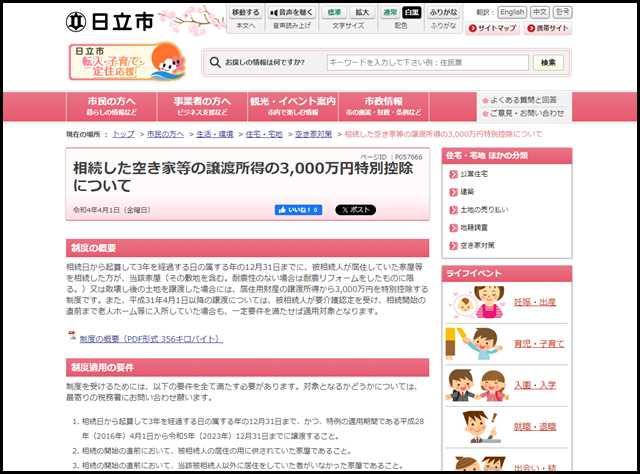This screenshot has height=474, width=640.
Task: Open the 妊娠・出産 life event link
Action: (535, 302)
